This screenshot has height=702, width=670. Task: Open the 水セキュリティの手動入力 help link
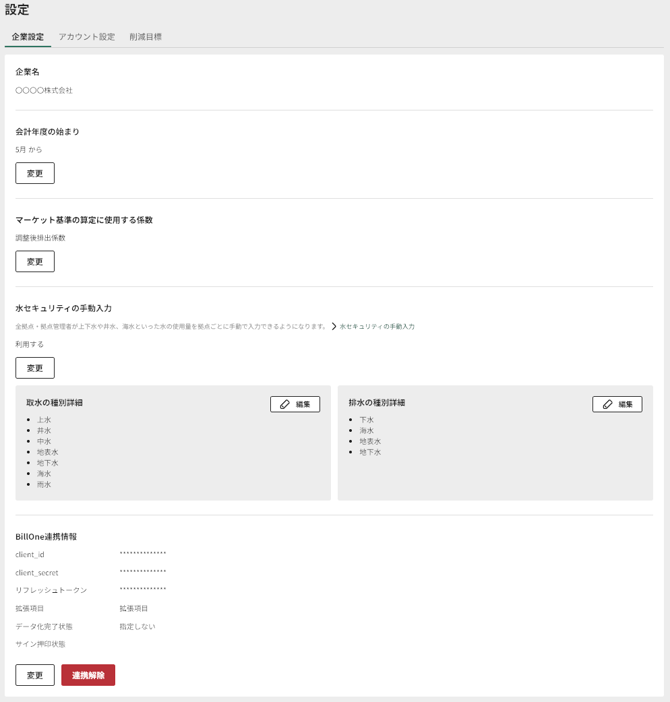click(x=377, y=326)
